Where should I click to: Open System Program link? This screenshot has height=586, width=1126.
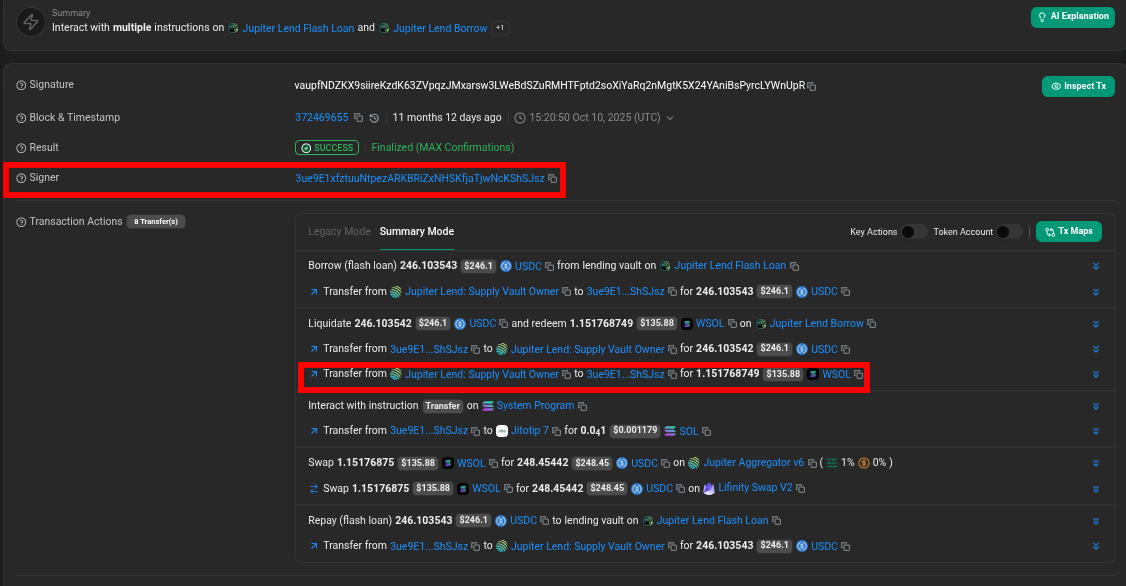point(535,406)
